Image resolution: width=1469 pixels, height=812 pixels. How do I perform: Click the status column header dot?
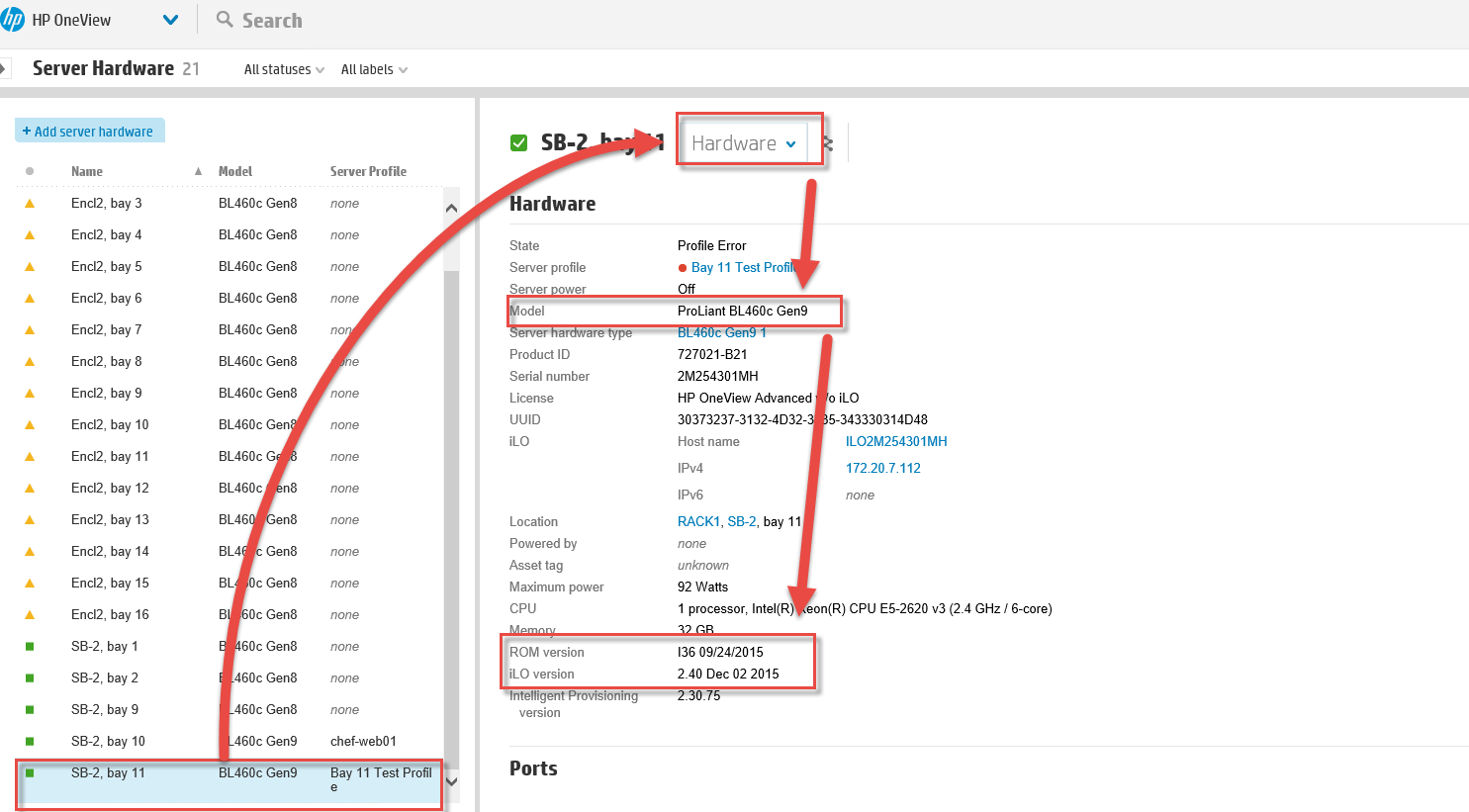pyautogui.click(x=30, y=171)
